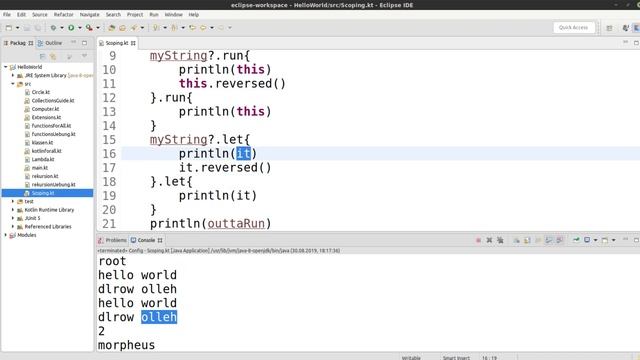Open the Search menu
Screen dimensions: 640x360
click(113, 14)
